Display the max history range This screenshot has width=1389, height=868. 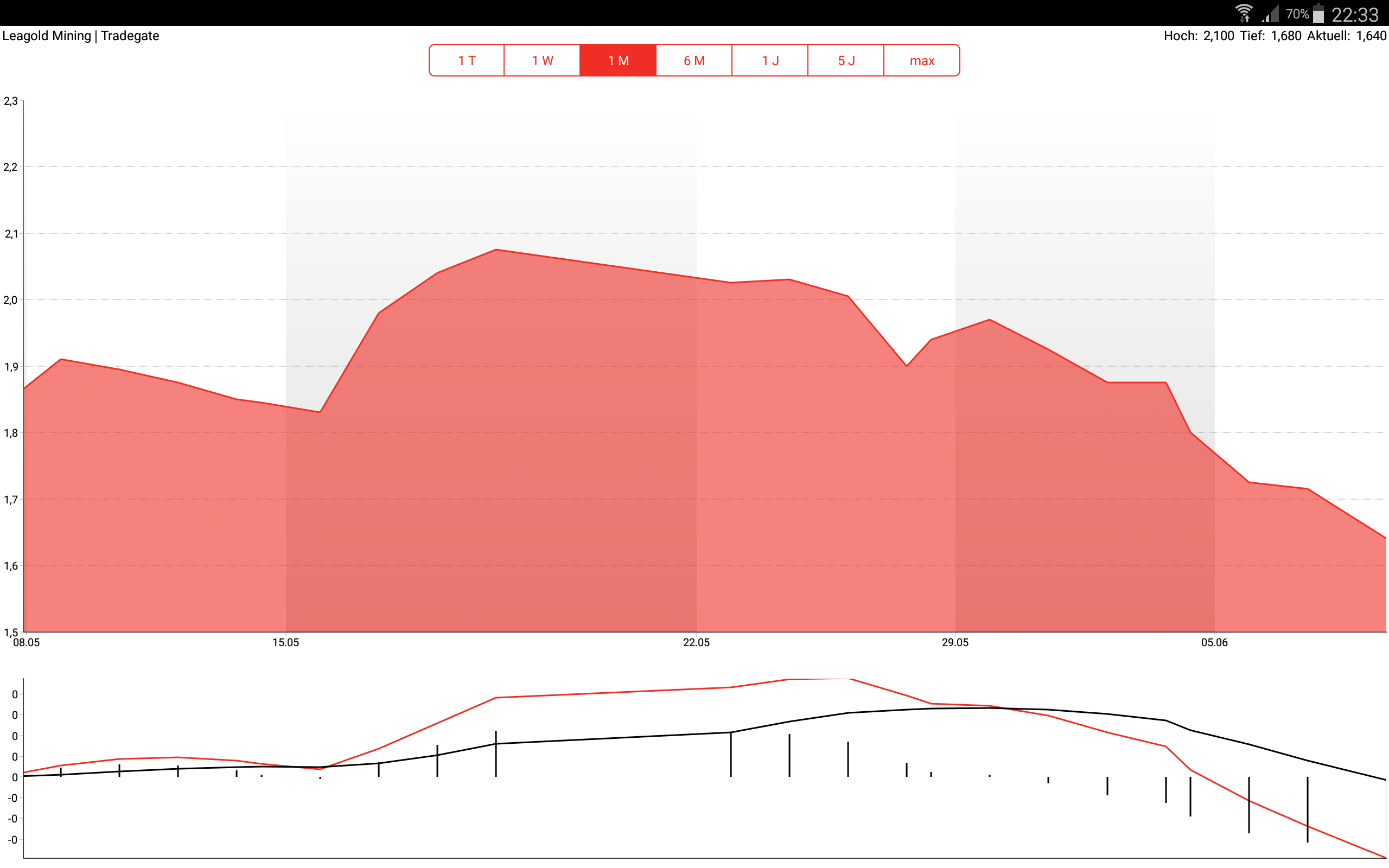coord(922,60)
